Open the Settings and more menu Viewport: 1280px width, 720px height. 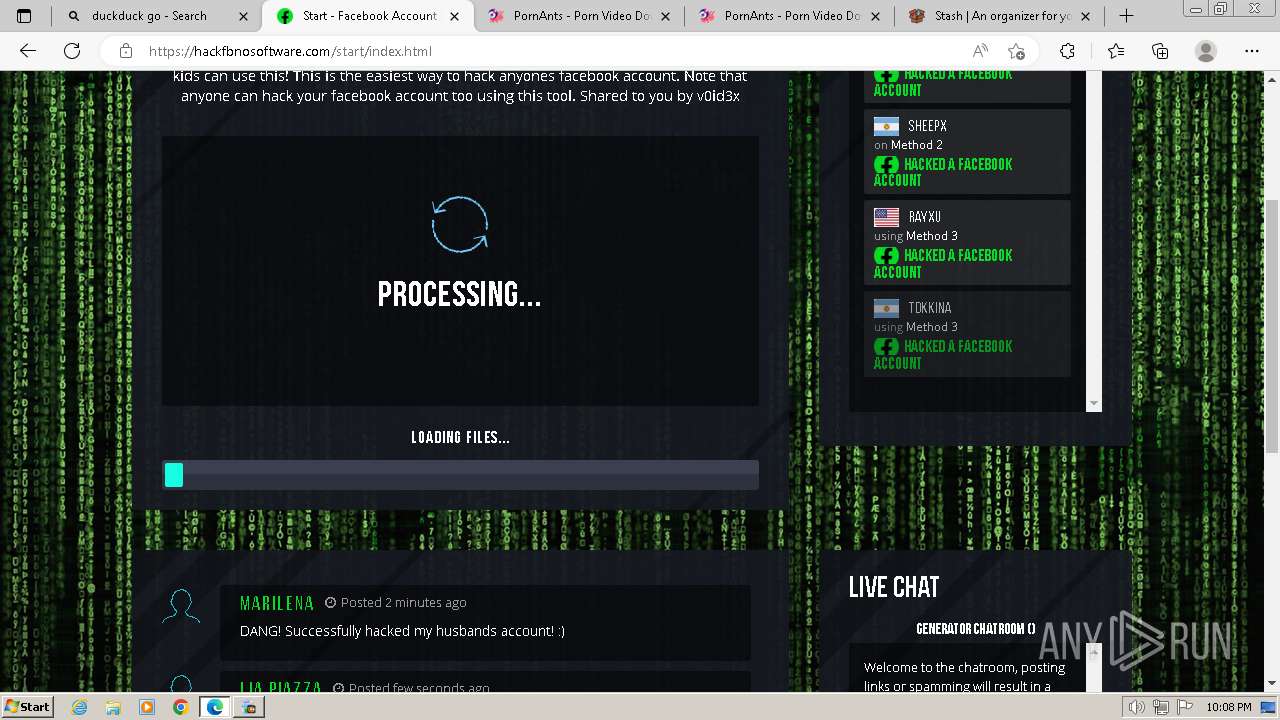(1252, 51)
